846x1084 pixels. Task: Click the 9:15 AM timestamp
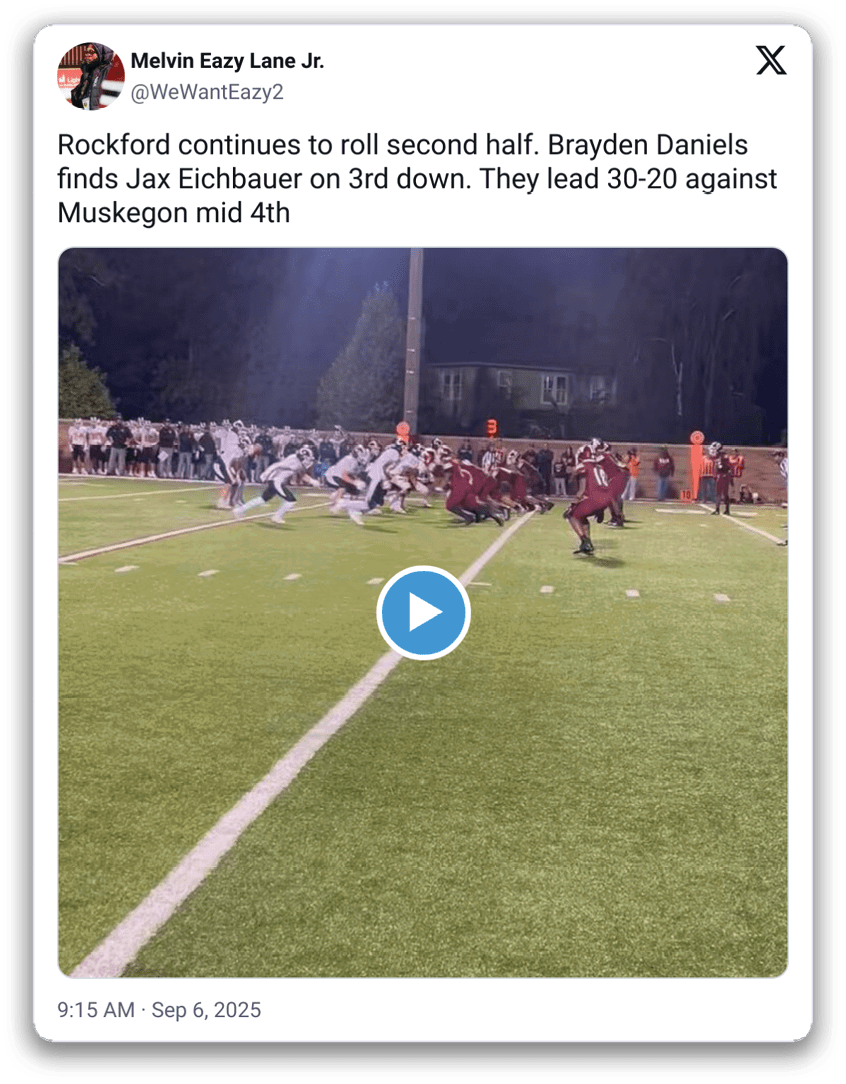(x=95, y=1010)
